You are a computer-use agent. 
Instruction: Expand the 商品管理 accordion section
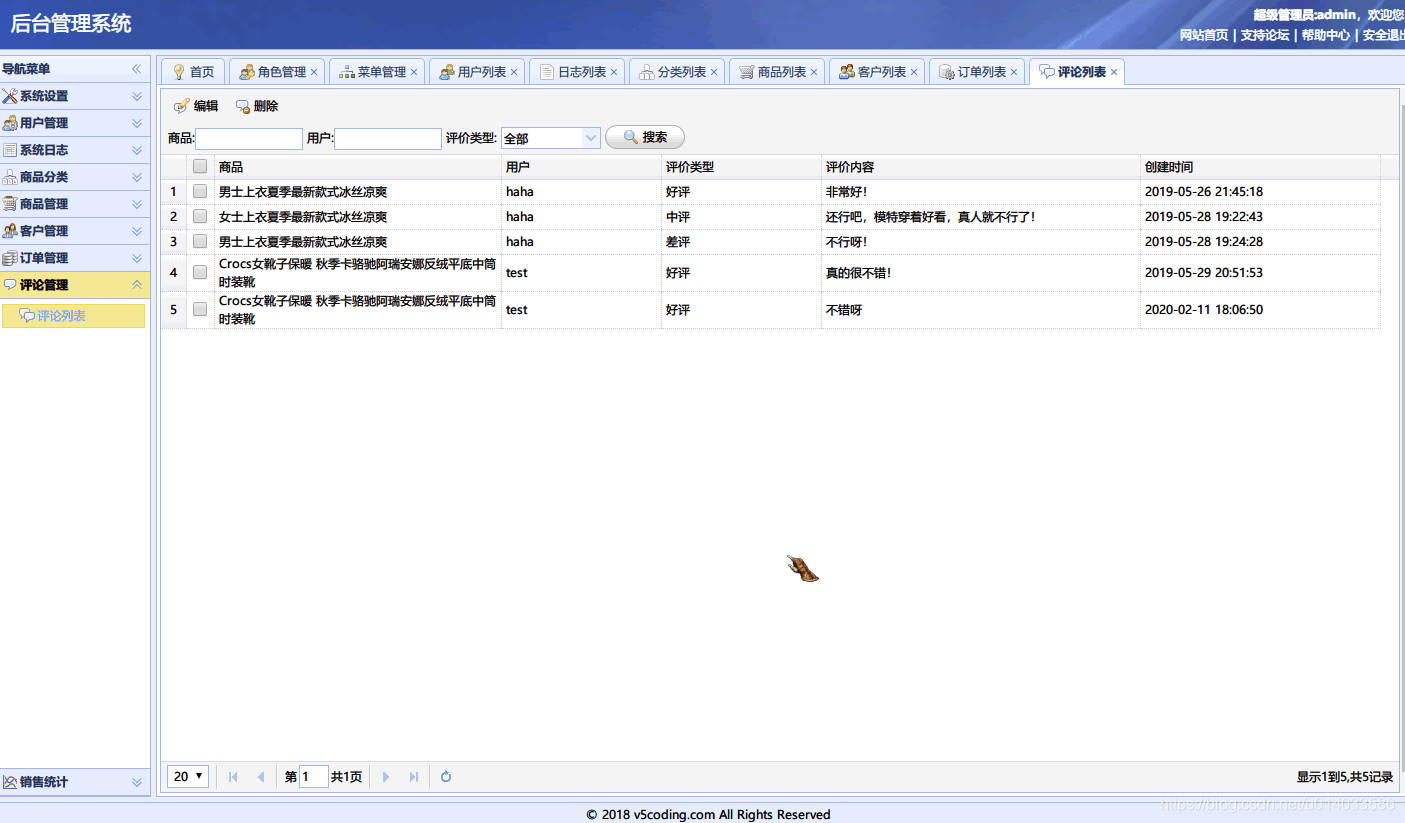(x=137, y=204)
